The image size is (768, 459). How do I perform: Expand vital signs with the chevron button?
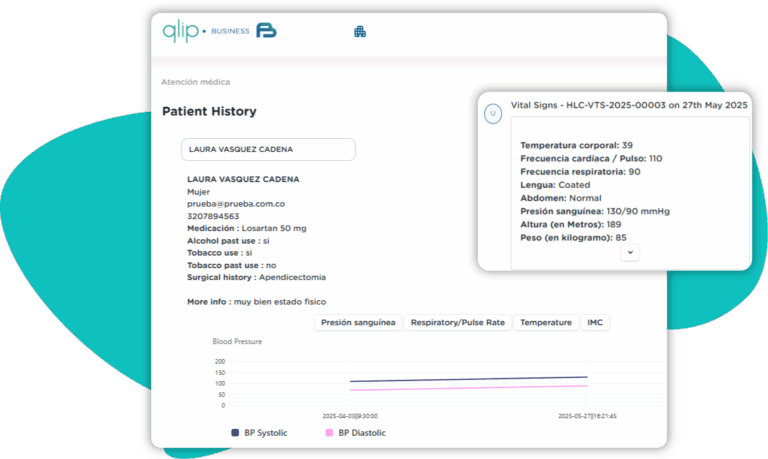630,253
